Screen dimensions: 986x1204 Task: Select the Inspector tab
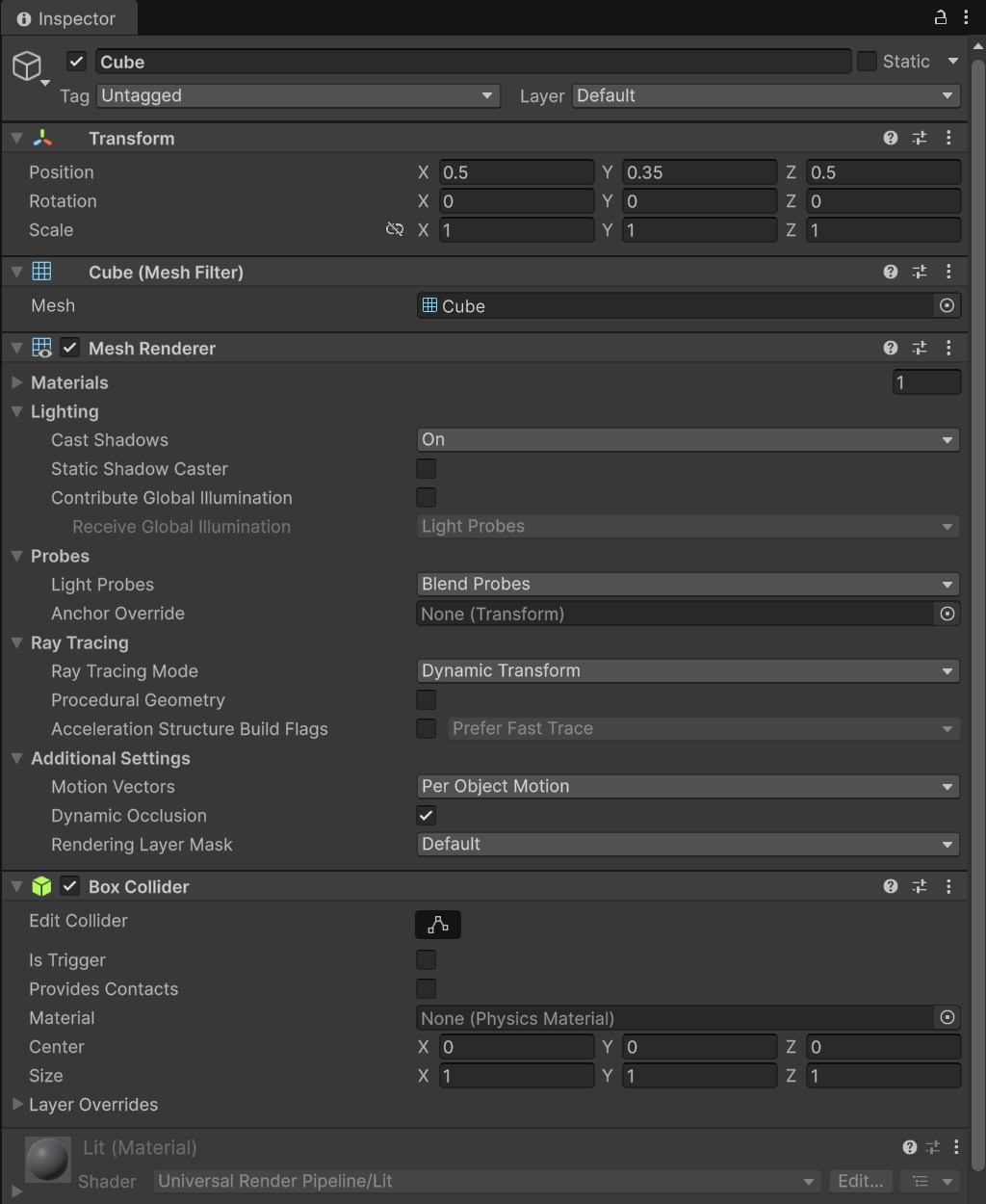pos(67,18)
